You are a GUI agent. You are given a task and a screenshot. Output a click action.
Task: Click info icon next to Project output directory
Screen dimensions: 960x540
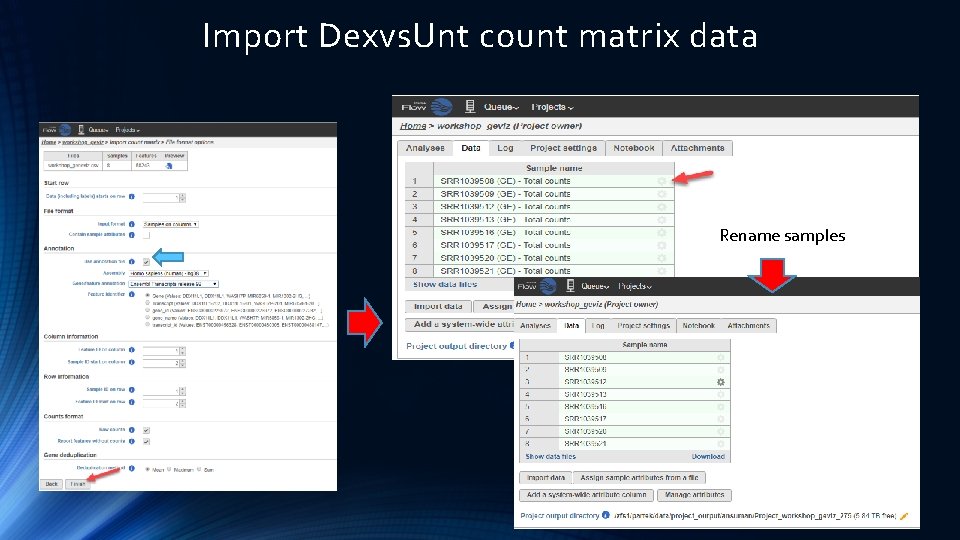[x=606, y=515]
